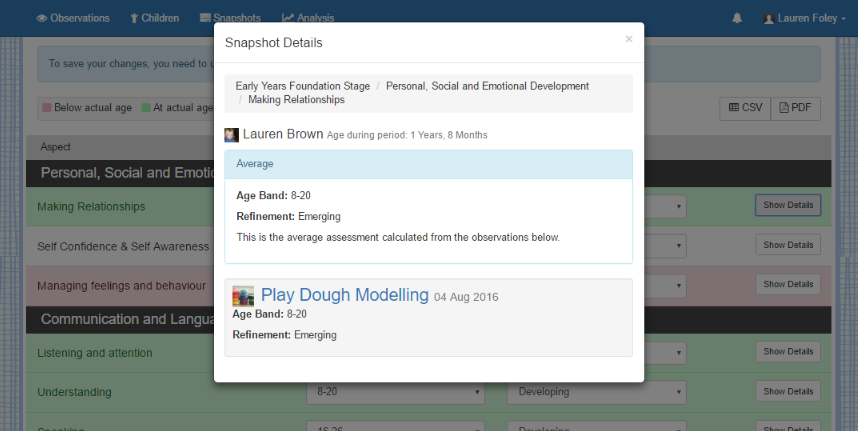The image size is (858, 431).
Task: Show Details for Making Relationships
Action: [x=788, y=205]
